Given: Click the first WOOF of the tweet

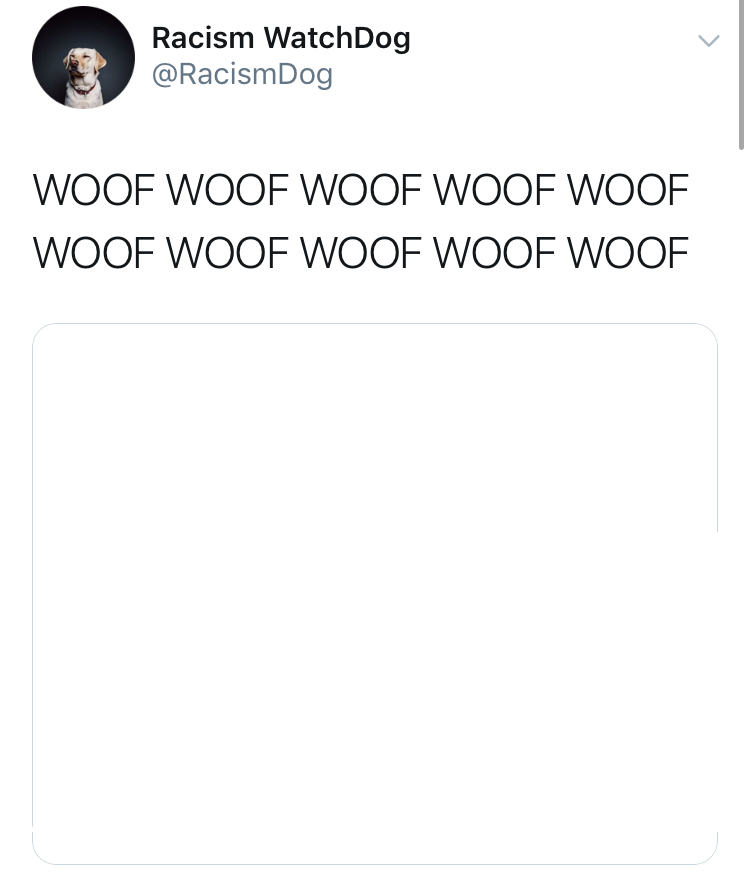Looking at the screenshot, I should 94,190.
